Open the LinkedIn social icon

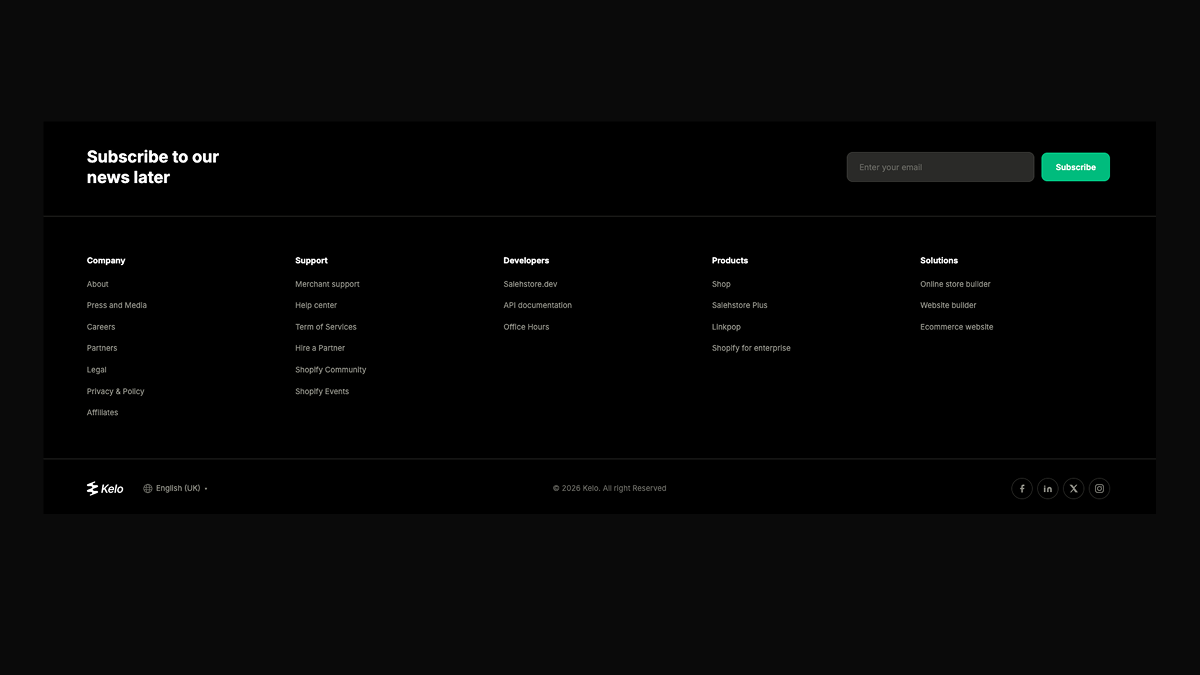(1047, 488)
